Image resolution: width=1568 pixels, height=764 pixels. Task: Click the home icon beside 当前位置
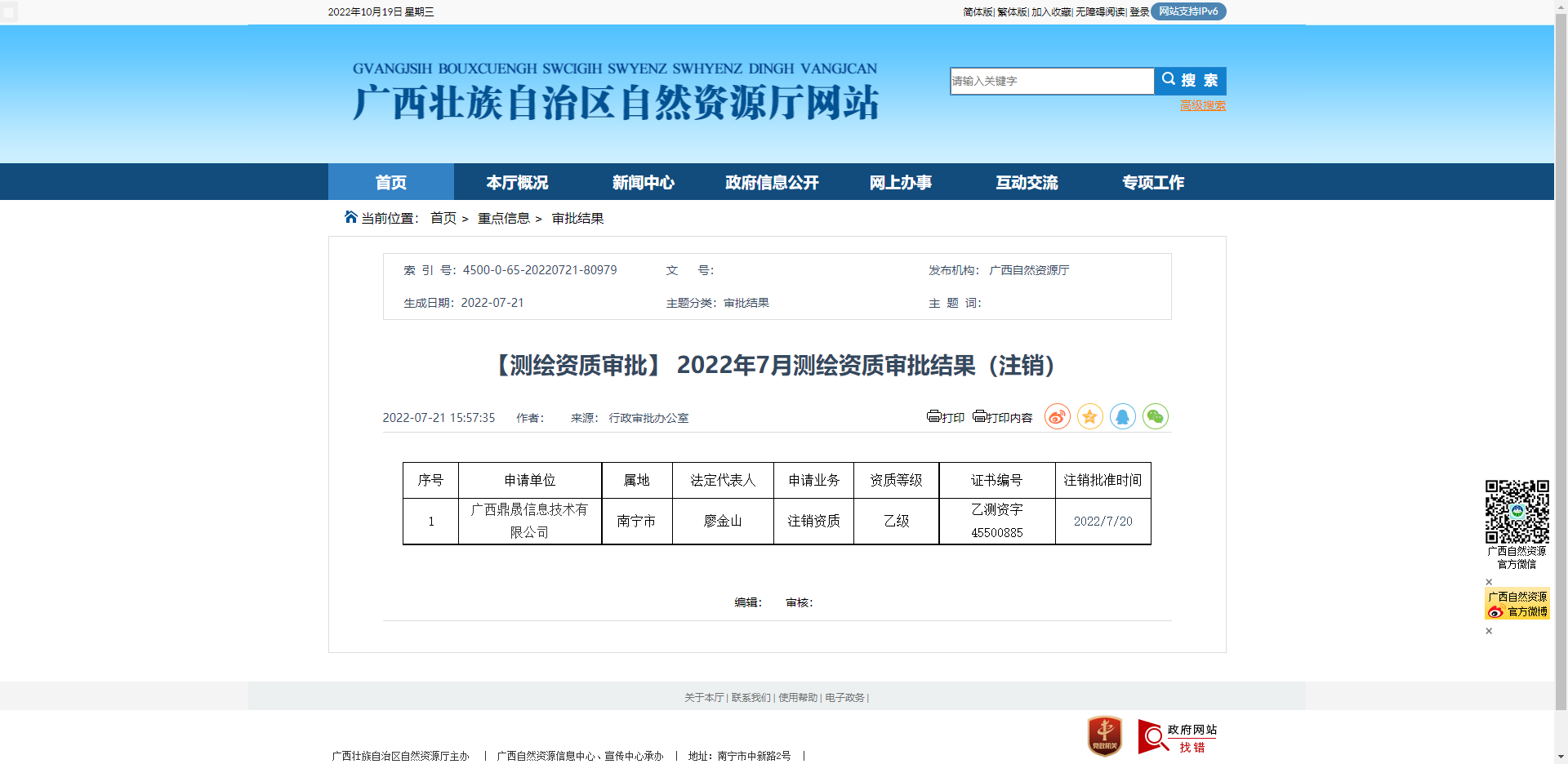[350, 215]
